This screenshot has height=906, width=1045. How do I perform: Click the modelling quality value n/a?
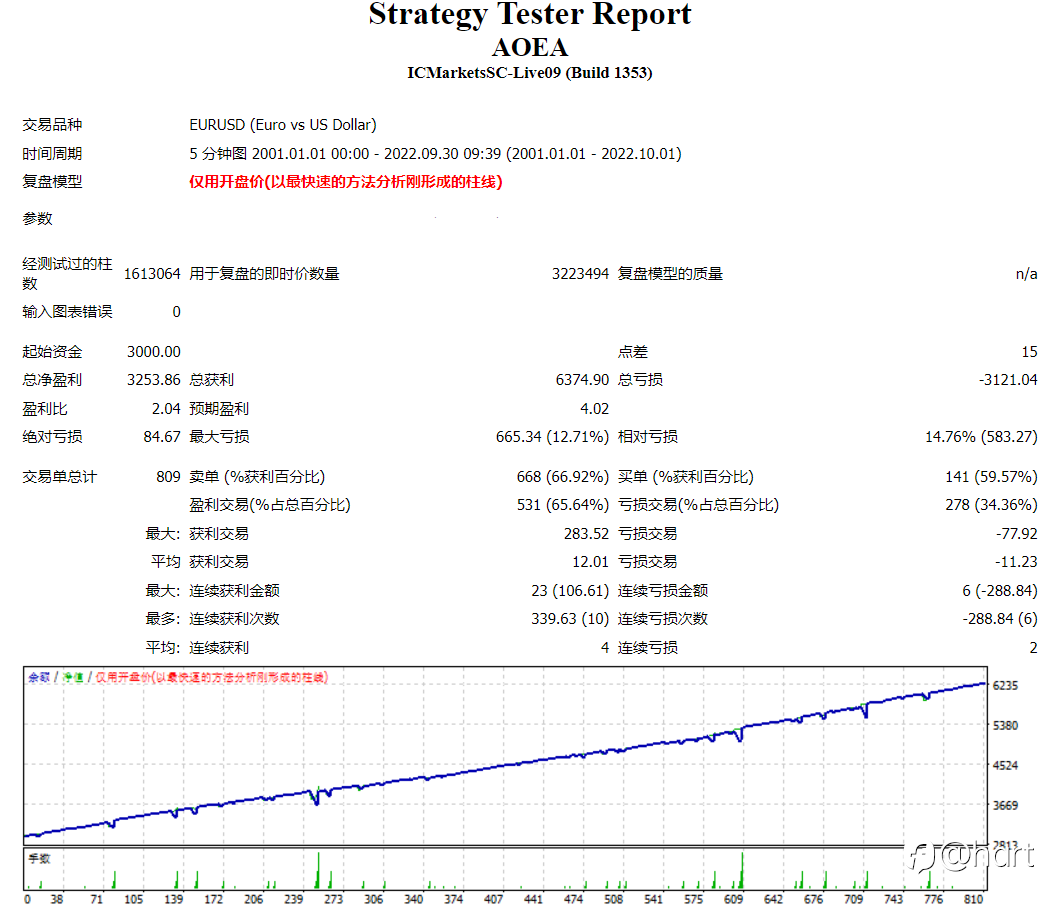(1026, 274)
